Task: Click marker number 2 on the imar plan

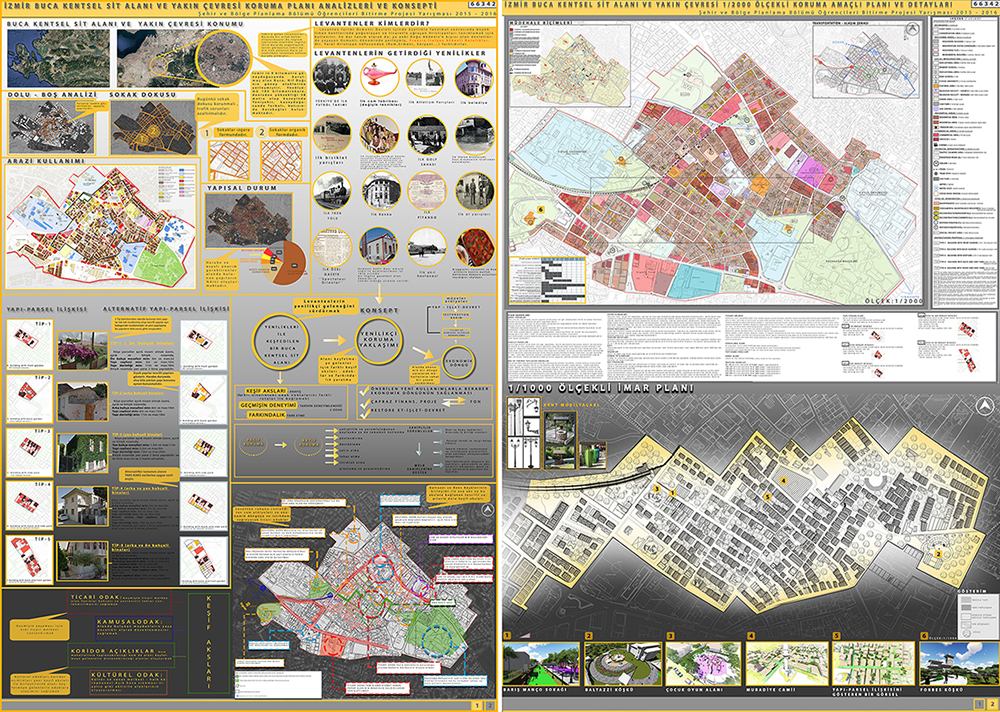Action: pyautogui.click(x=938, y=554)
